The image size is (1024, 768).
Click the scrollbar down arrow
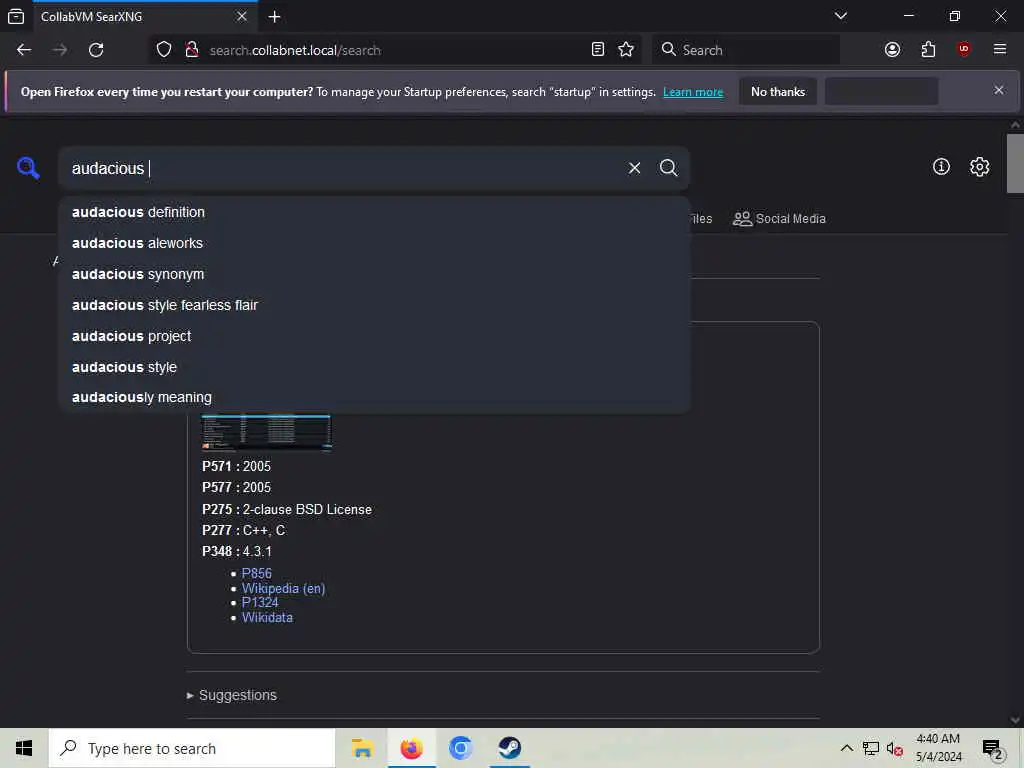pyautogui.click(x=1015, y=720)
